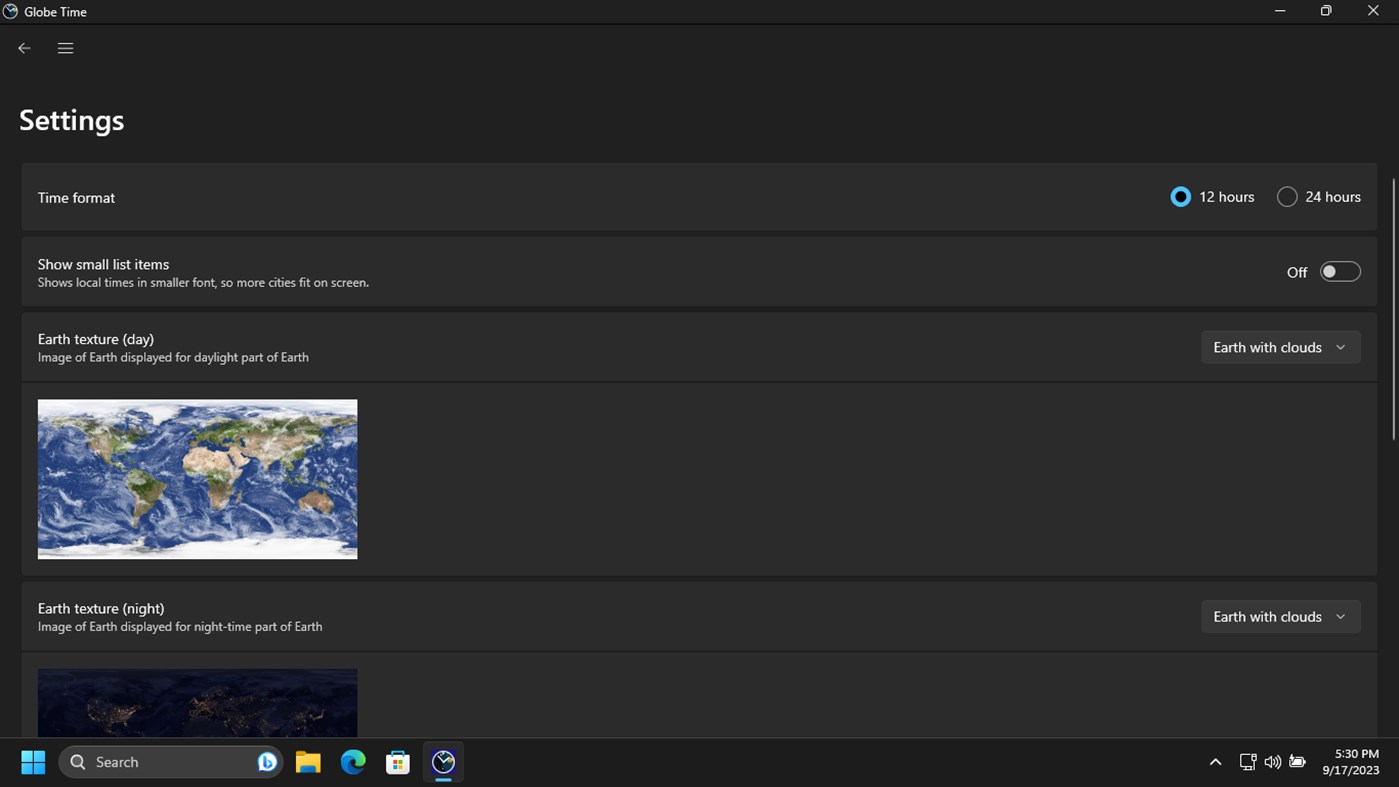Open the Earth texture (night) dropdown
This screenshot has width=1399, height=787.
(x=1281, y=617)
